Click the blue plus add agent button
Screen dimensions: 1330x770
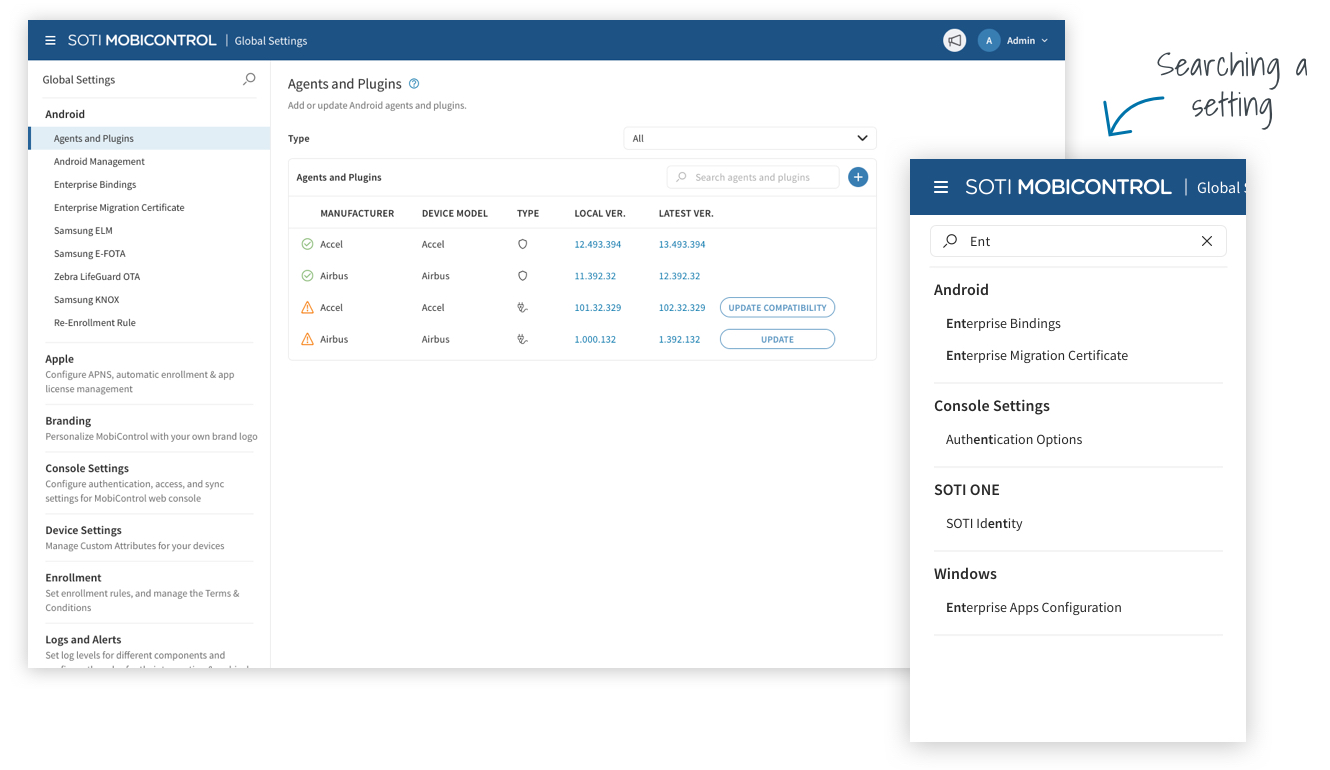858,177
